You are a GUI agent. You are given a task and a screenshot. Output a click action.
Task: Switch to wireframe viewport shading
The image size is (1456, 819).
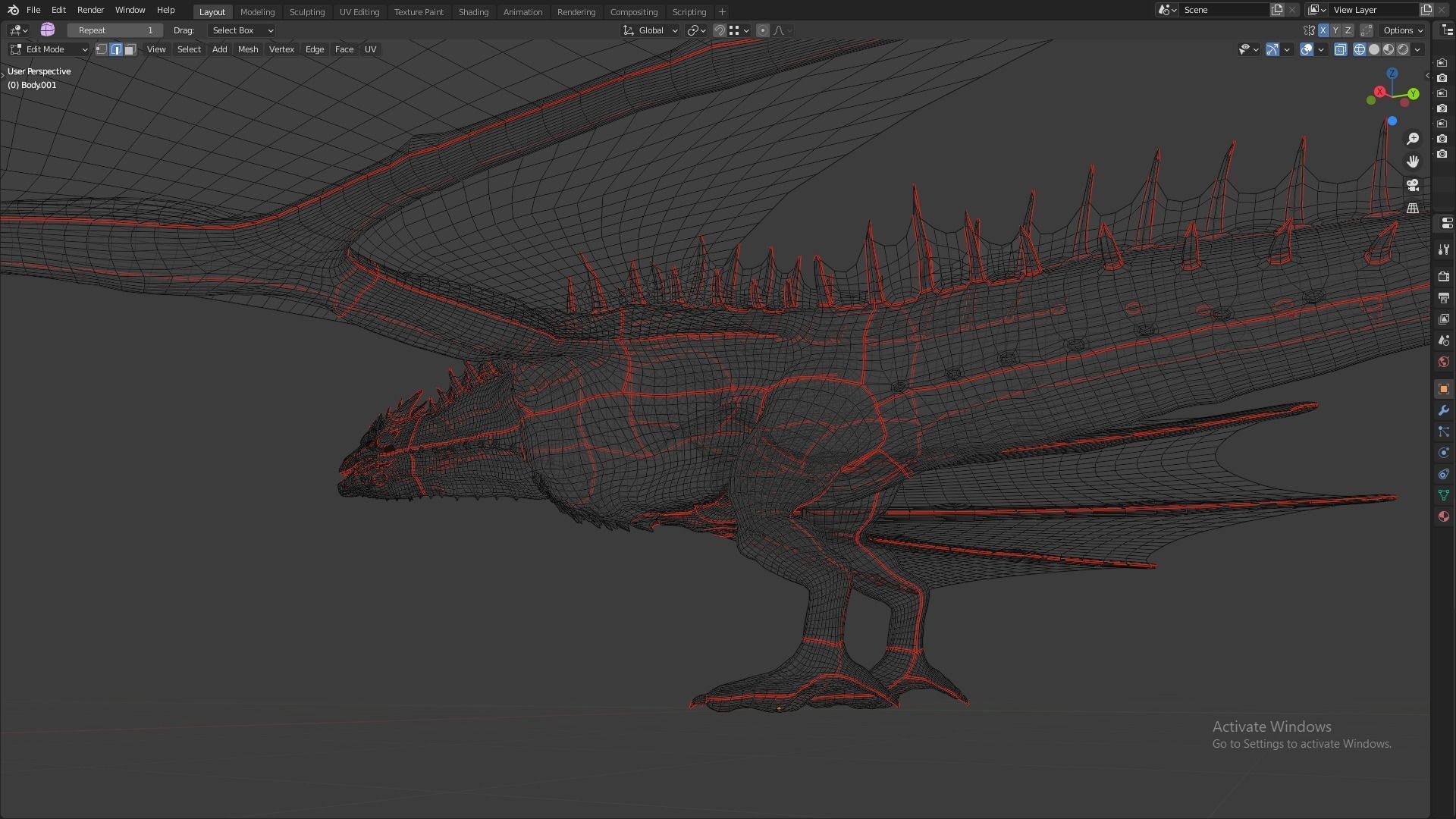click(1360, 49)
